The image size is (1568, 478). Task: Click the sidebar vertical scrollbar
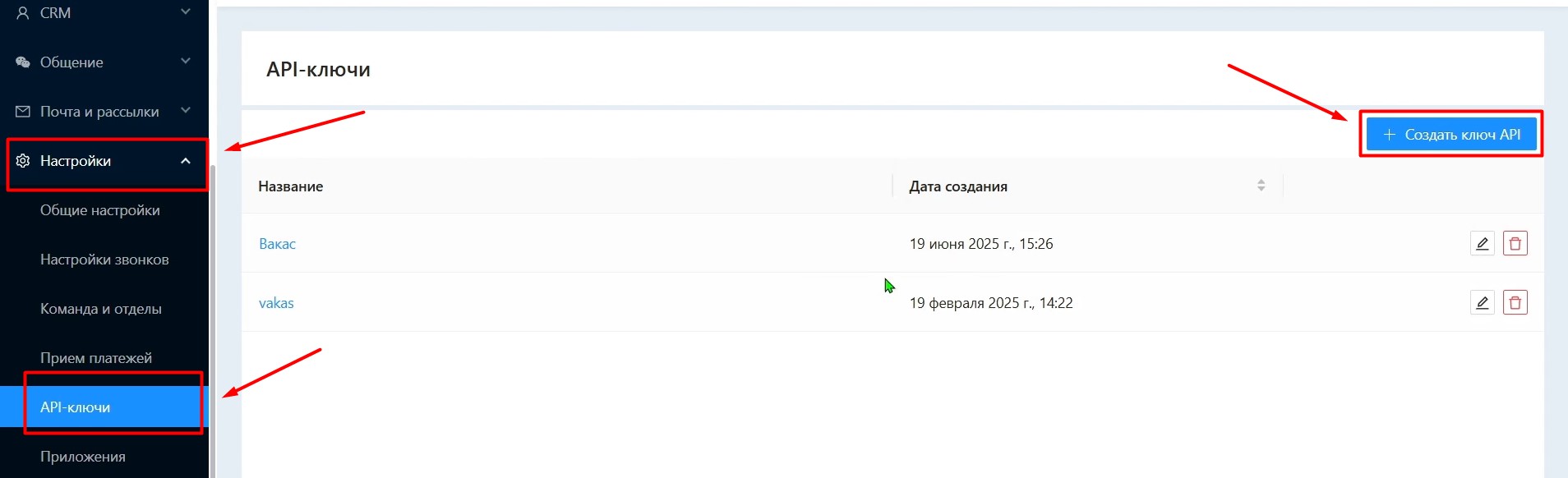click(x=213, y=320)
